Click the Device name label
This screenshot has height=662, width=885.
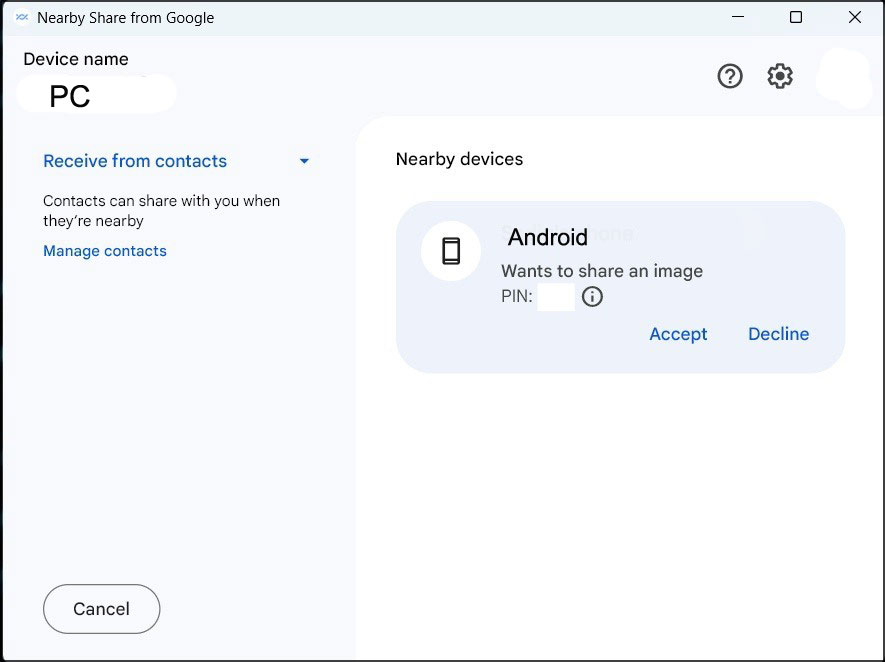point(76,59)
